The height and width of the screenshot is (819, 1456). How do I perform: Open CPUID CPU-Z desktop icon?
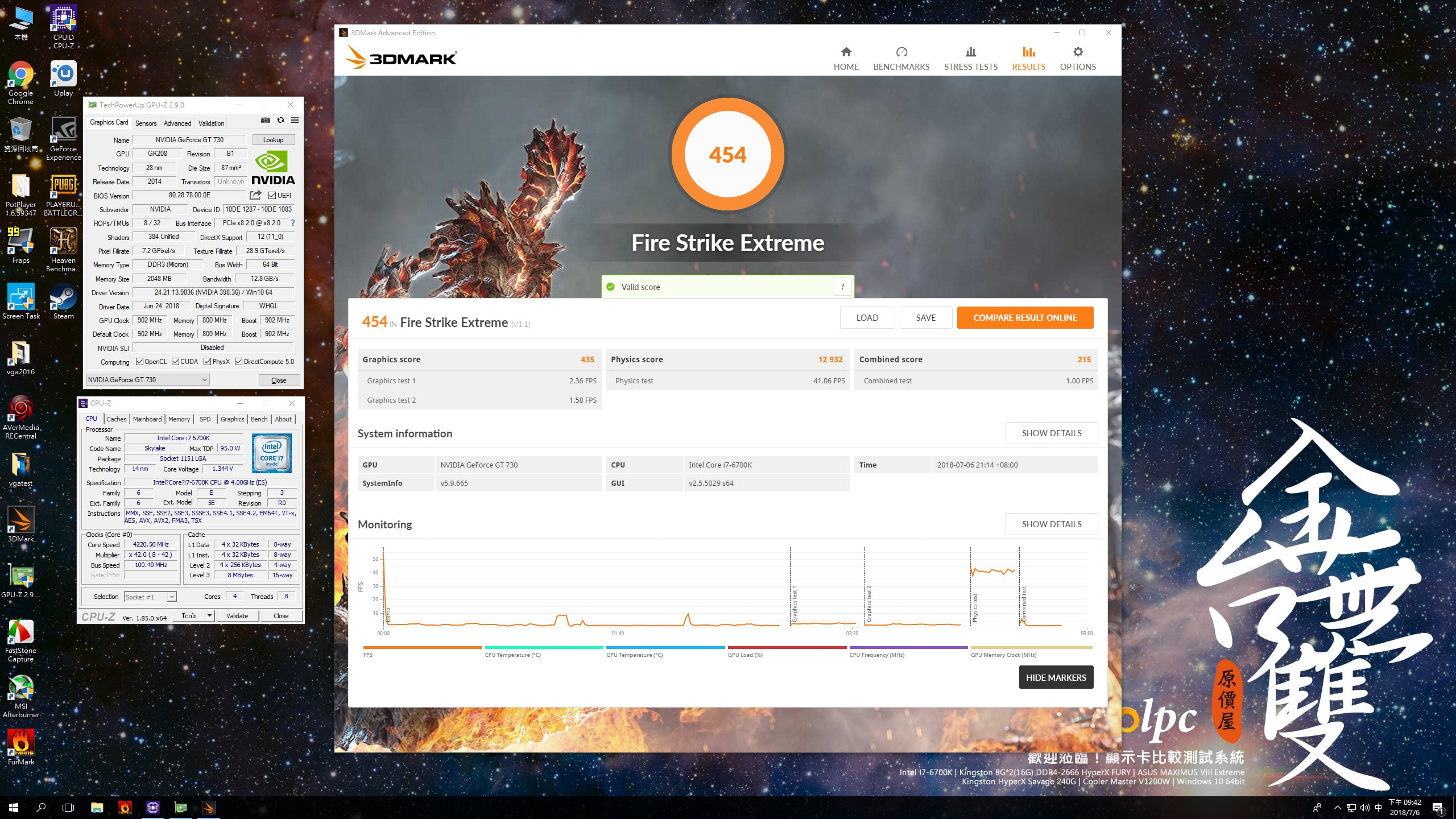point(63,27)
